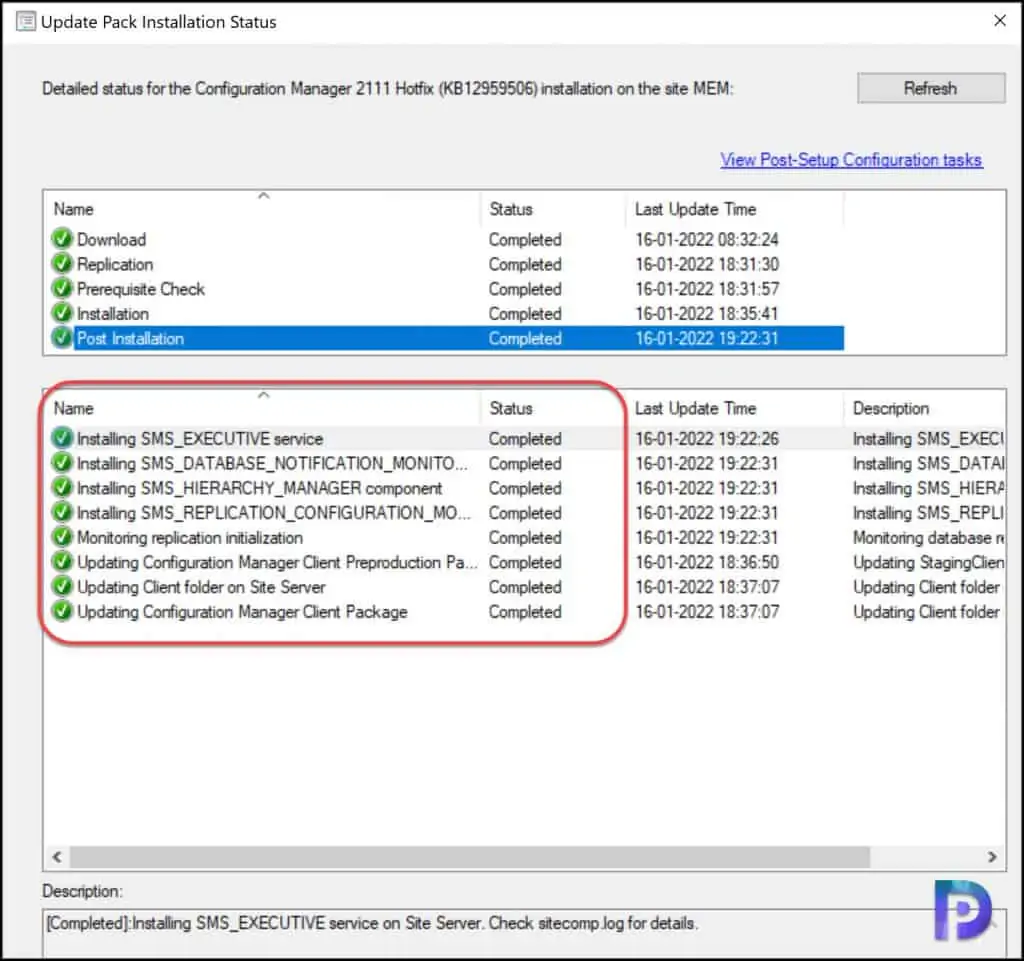The image size is (1024, 961).
Task: Click the horizontal scrollbar left arrow
Action: (x=57, y=857)
